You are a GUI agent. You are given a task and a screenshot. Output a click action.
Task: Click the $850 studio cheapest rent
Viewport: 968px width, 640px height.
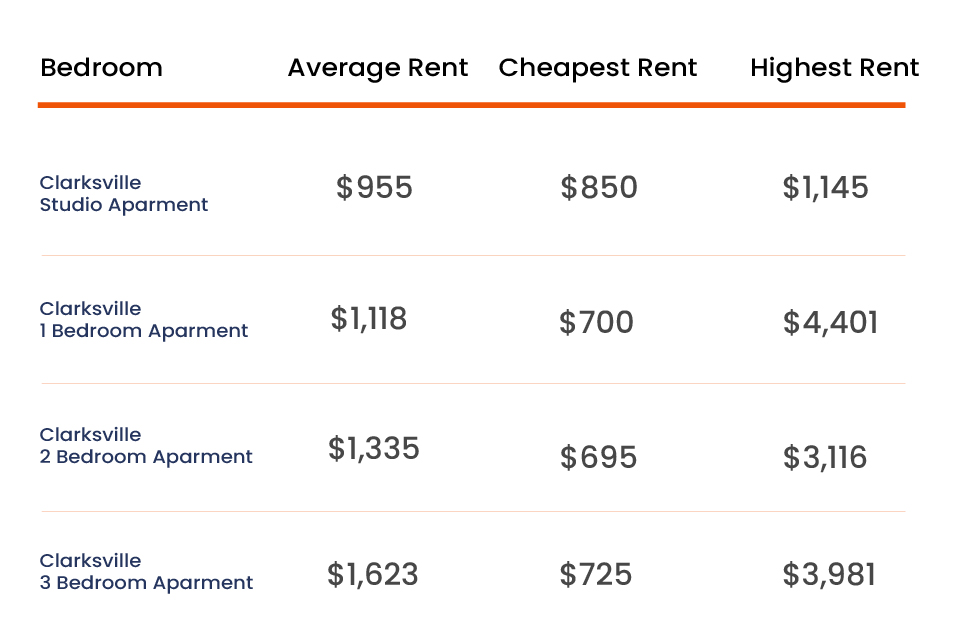(x=599, y=187)
